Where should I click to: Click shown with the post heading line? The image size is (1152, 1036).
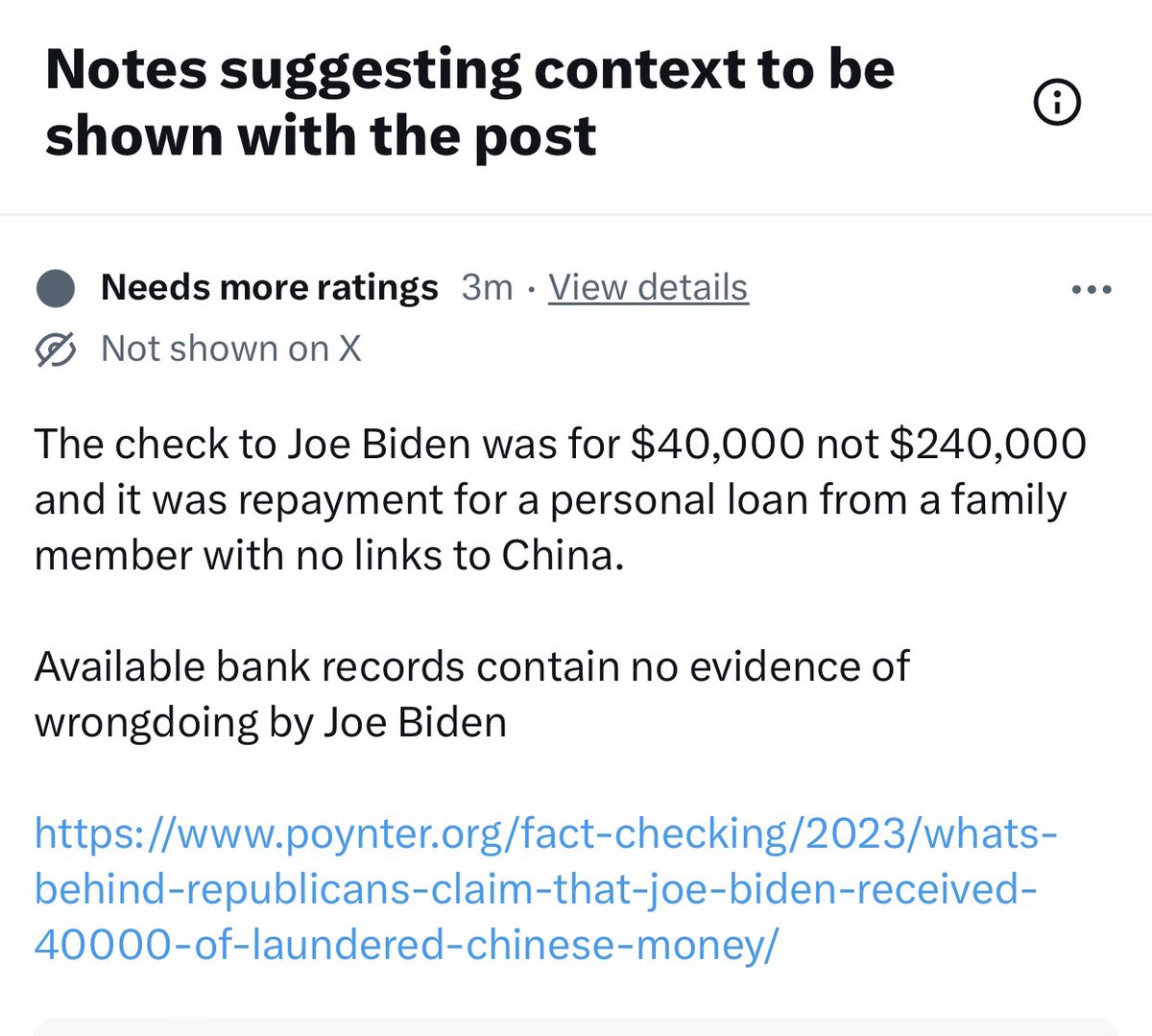[321, 135]
